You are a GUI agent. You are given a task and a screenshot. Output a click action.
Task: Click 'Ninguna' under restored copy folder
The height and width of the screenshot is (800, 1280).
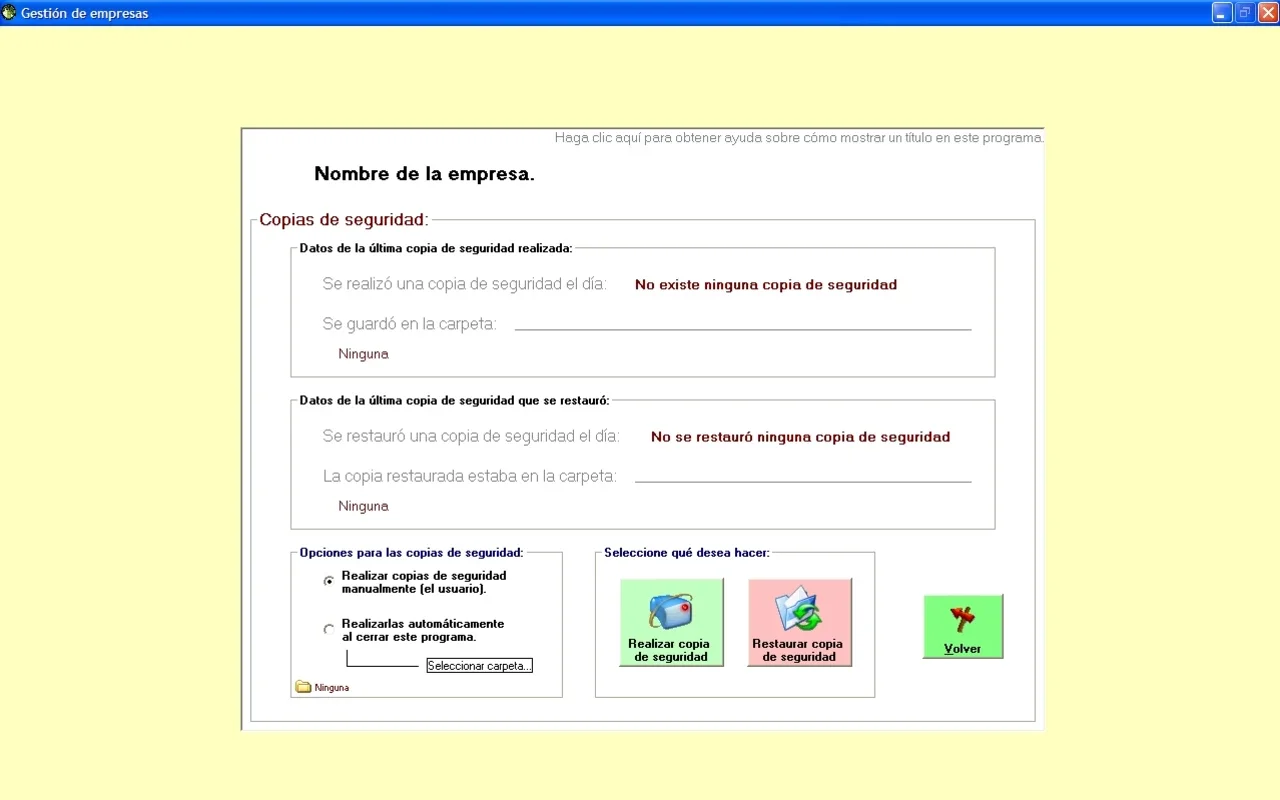coord(363,506)
